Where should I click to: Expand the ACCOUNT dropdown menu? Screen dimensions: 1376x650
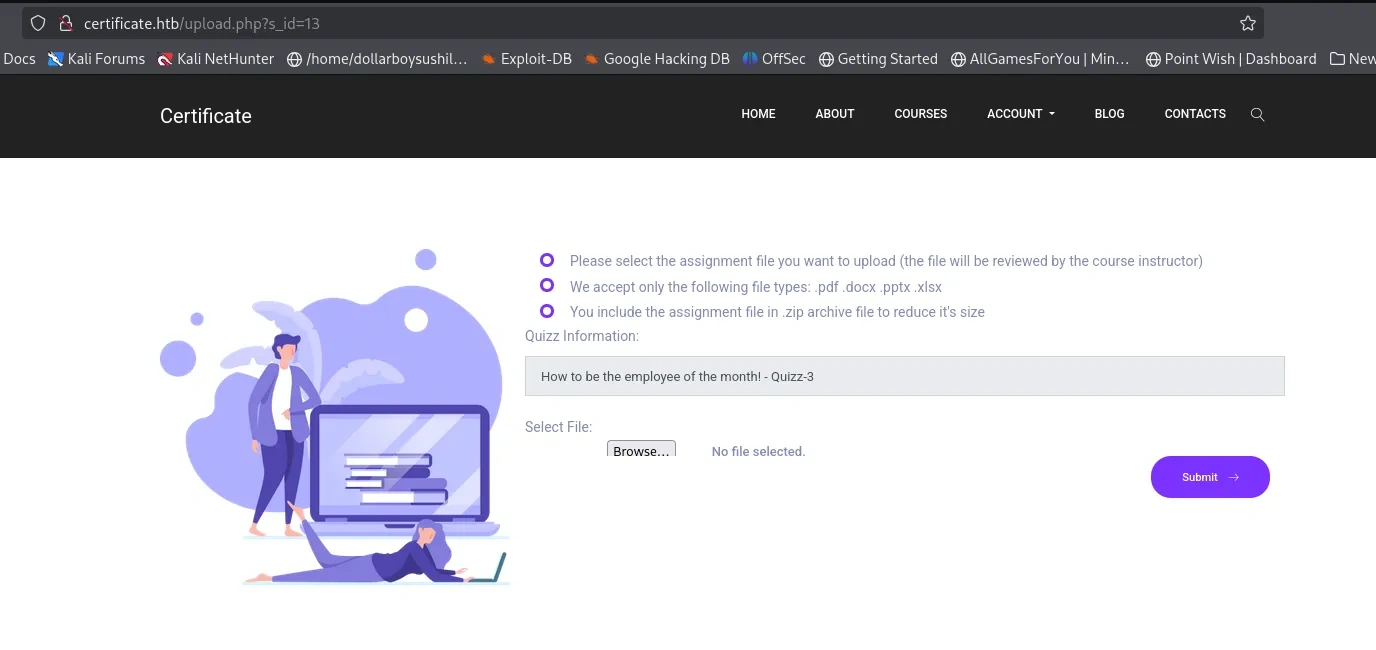tap(1020, 114)
